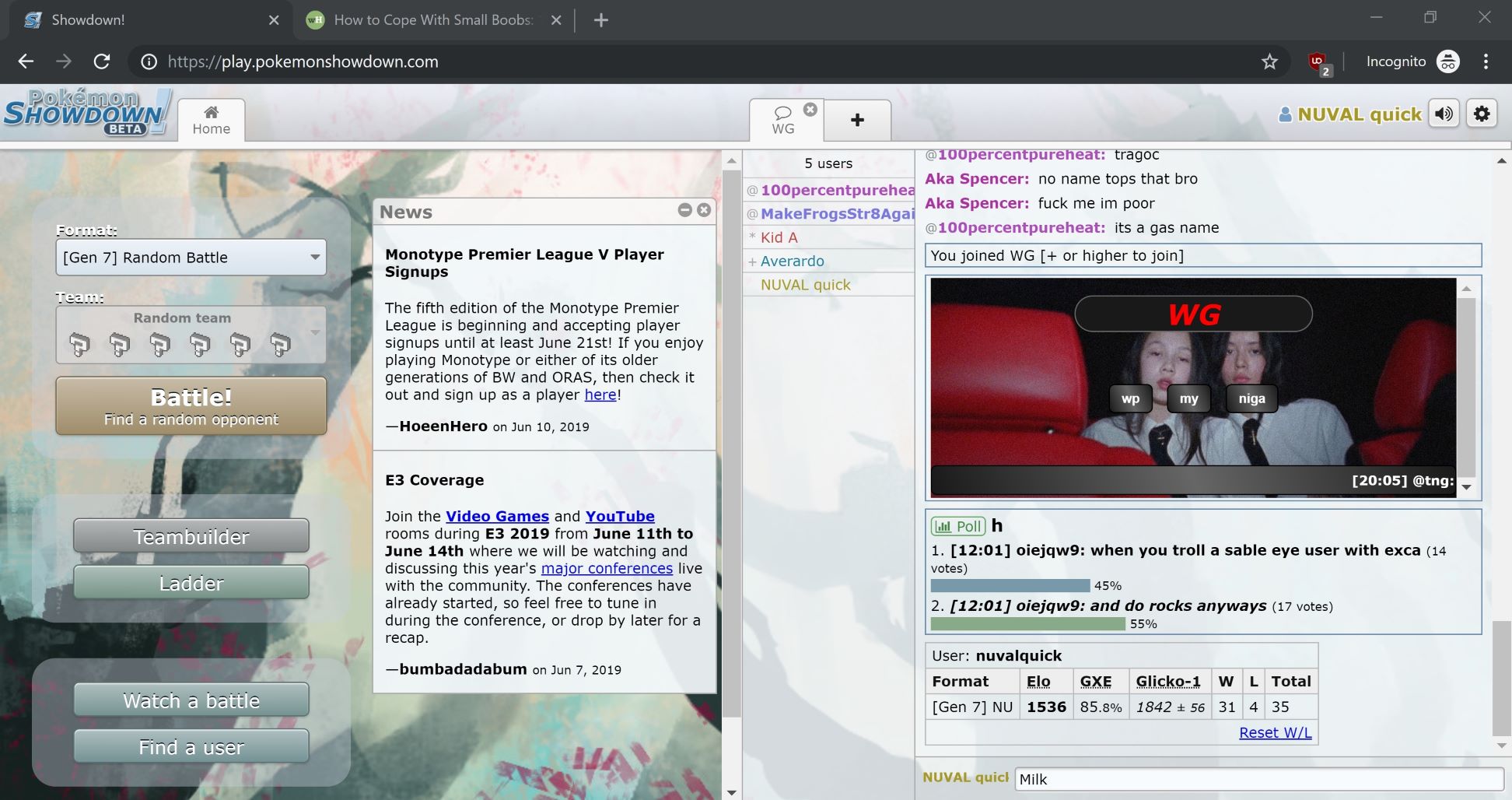Reload the page with the refresh icon

click(102, 61)
